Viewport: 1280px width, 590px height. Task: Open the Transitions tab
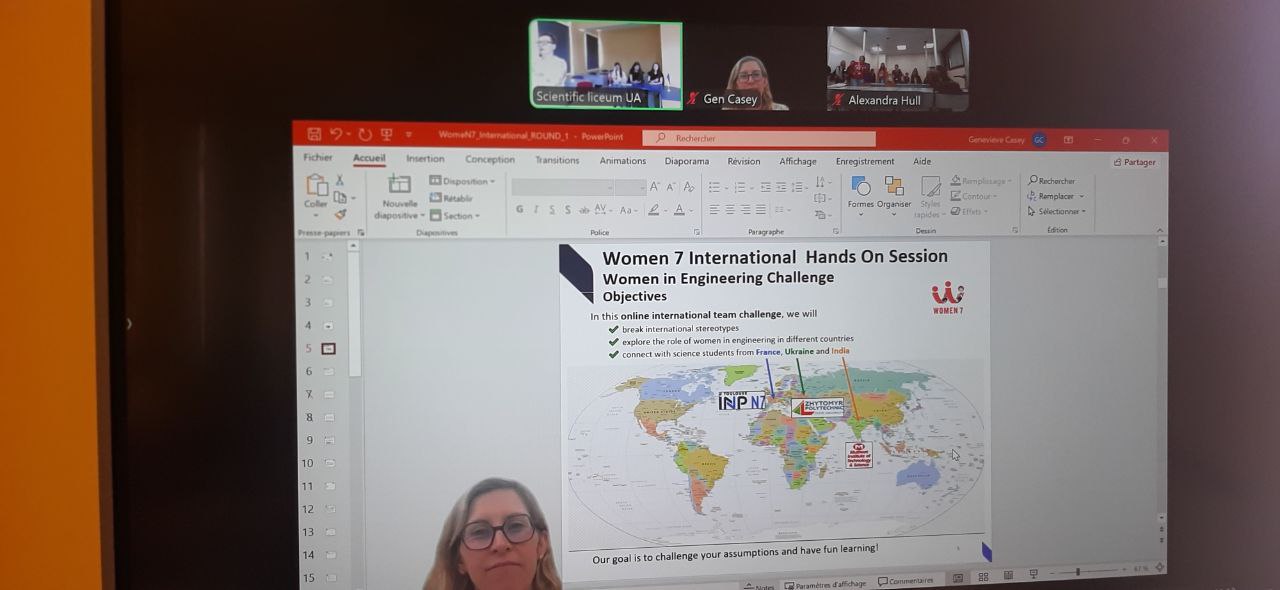[x=557, y=160]
